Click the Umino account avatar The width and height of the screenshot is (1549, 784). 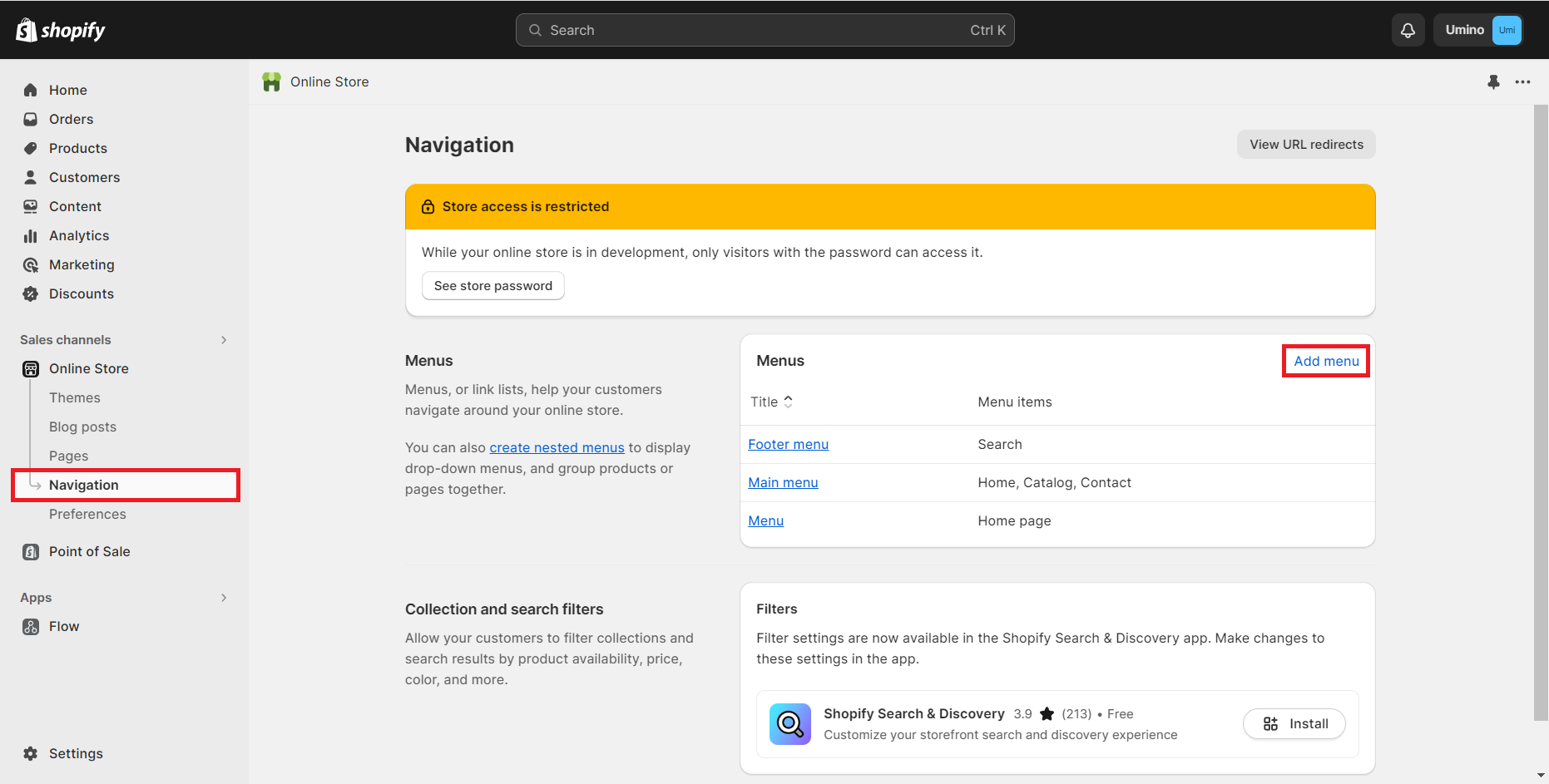(1507, 30)
